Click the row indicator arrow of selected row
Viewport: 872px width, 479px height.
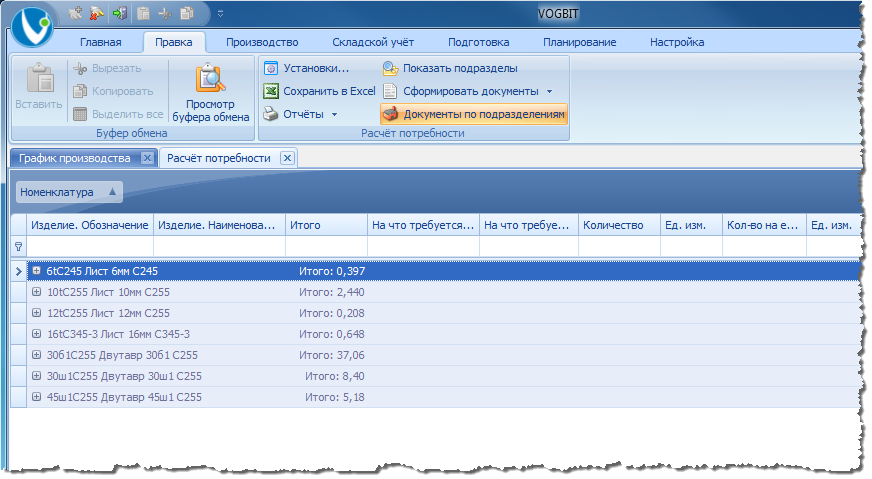click(x=18, y=271)
